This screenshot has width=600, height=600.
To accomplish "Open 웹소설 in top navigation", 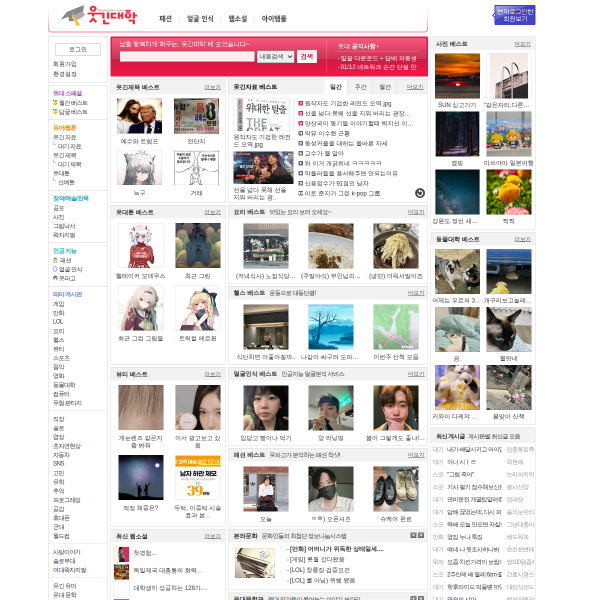I will (x=238, y=18).
